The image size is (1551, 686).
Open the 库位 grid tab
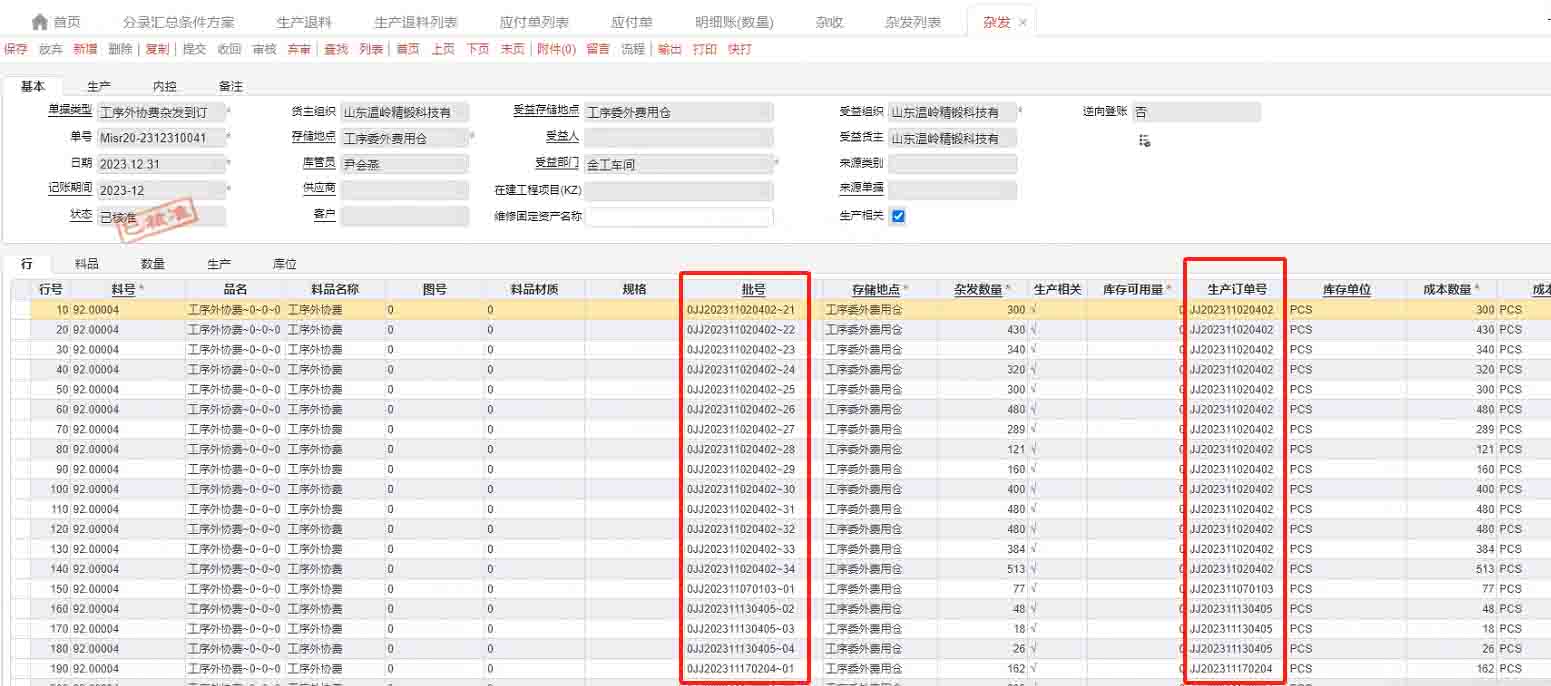285,264
